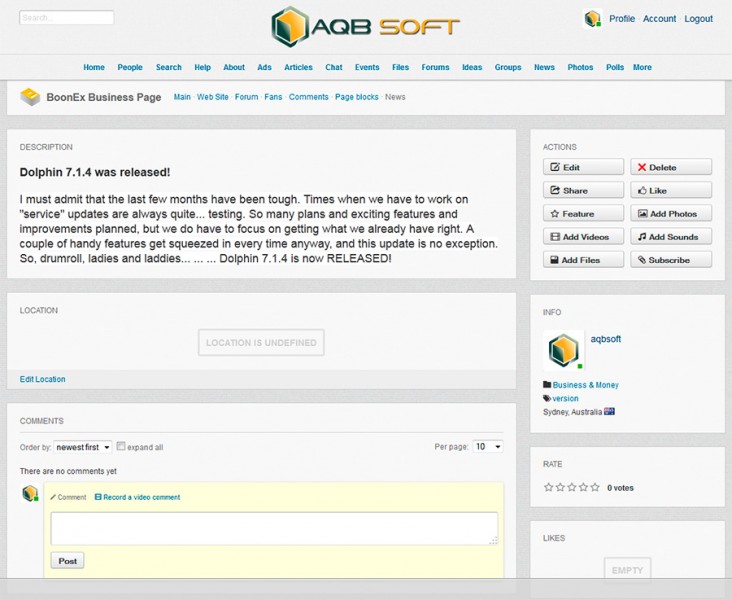Viewport: 732px width, 600px height.
Task: Click the AQB Soft logo
Action: 366,27
